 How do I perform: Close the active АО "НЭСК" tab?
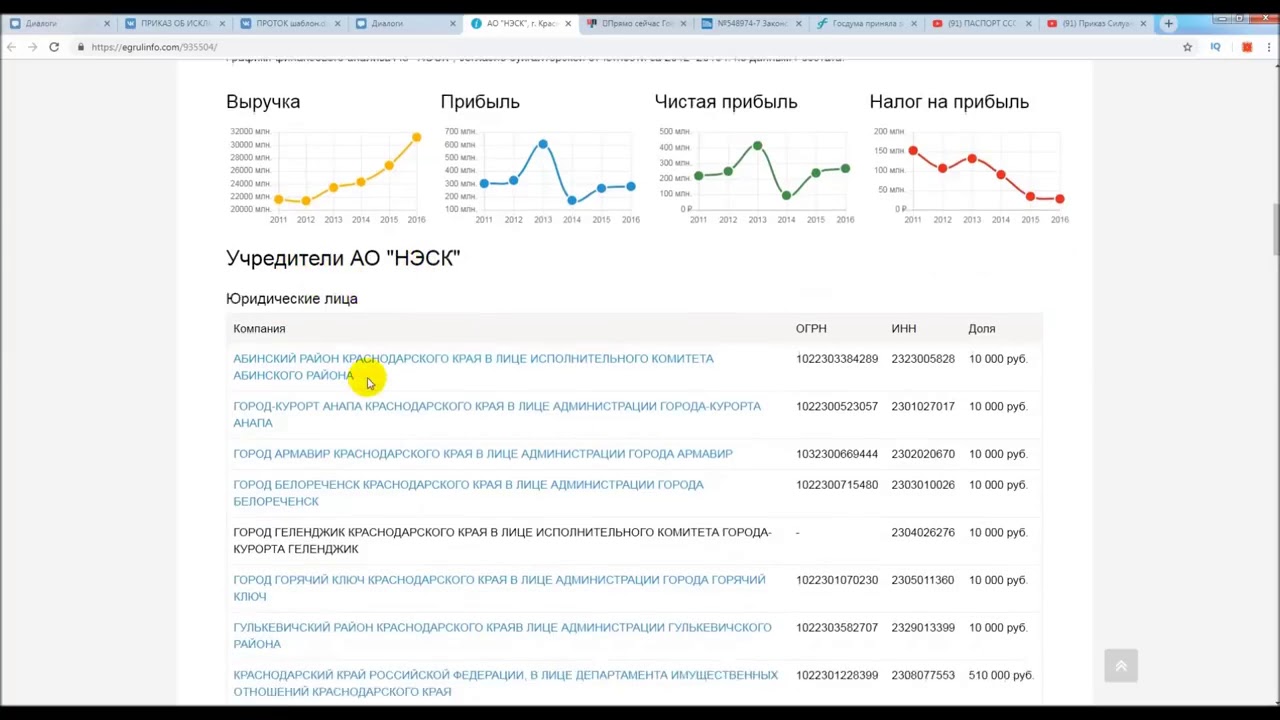pyautogui.click(x=568, y=23)
